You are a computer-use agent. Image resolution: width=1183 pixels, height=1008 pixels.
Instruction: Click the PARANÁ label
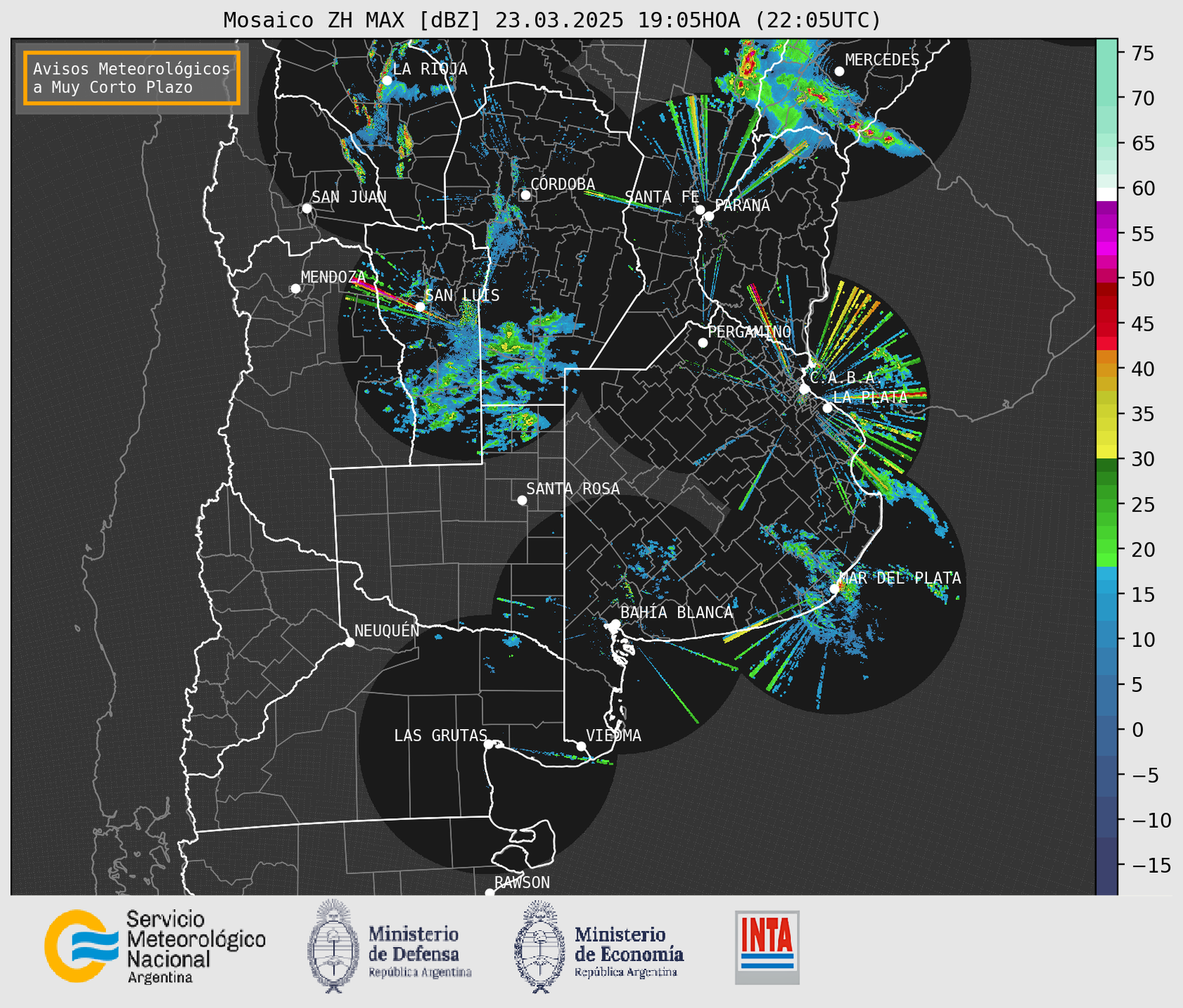[x=742, y=205]
